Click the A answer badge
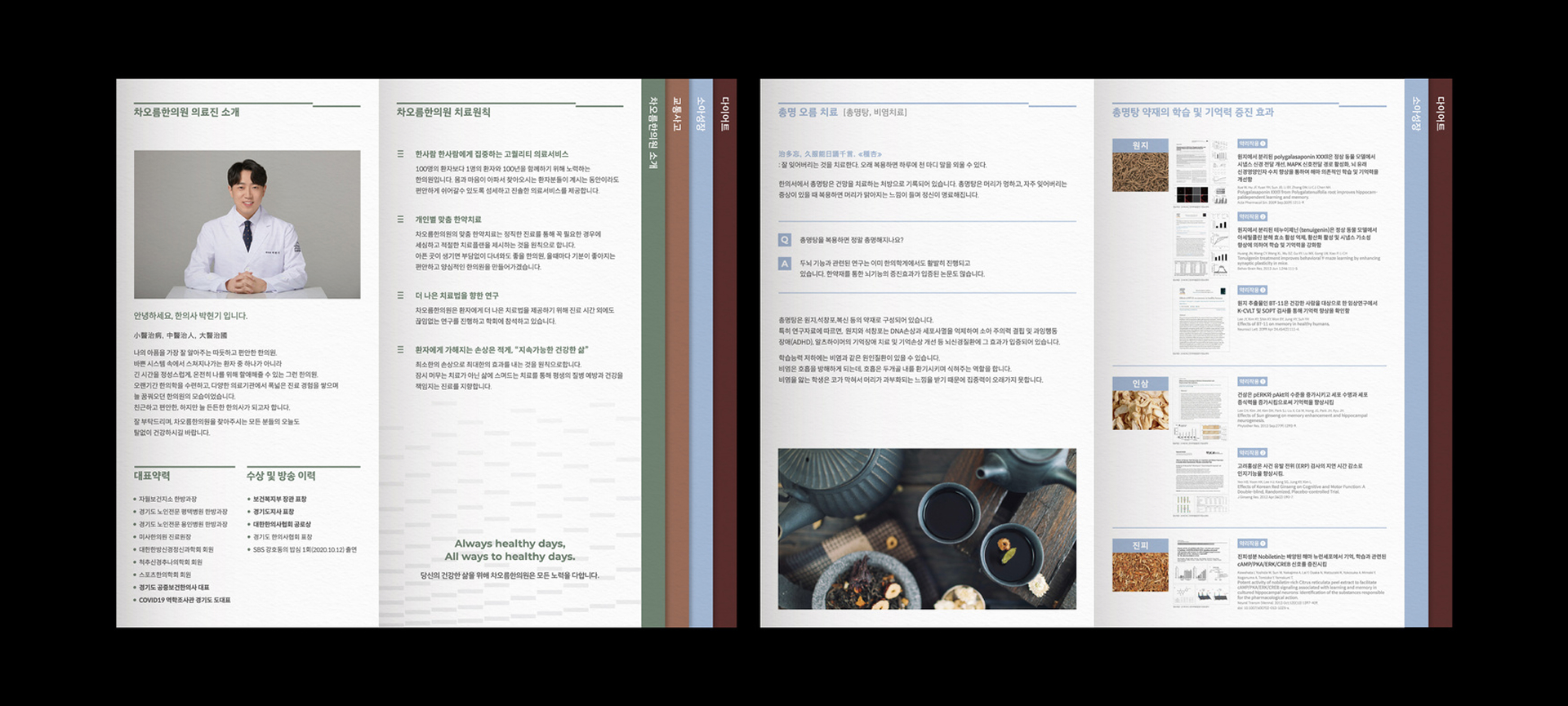 [784, 264]
